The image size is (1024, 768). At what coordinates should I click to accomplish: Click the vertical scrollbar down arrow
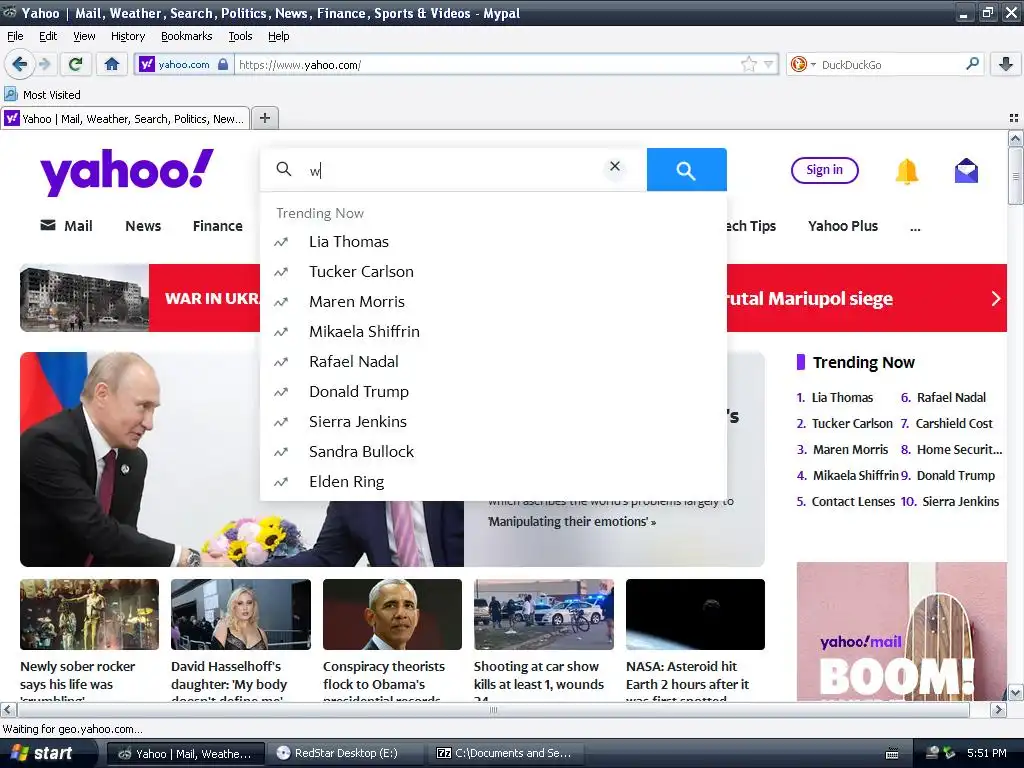[x=1015, y=693]
